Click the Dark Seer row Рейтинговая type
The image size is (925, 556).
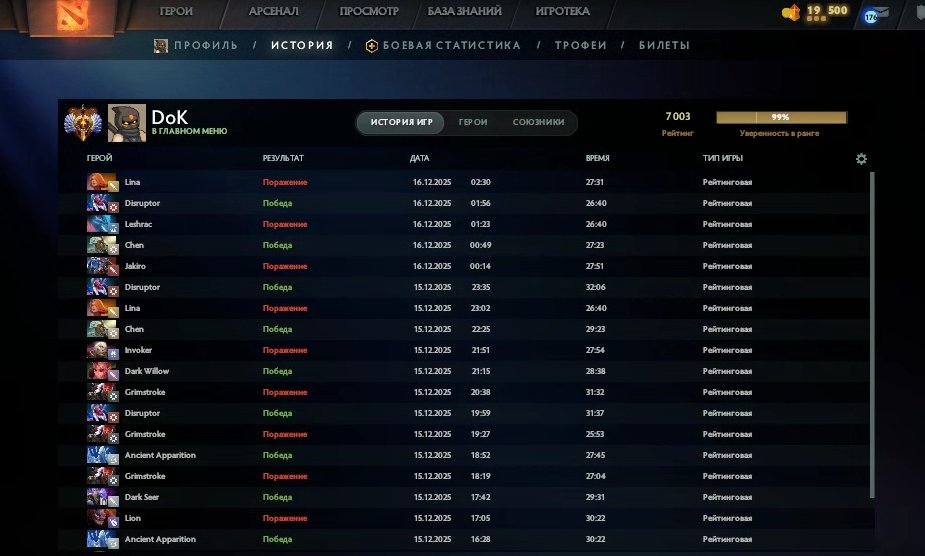coord(727,497)
